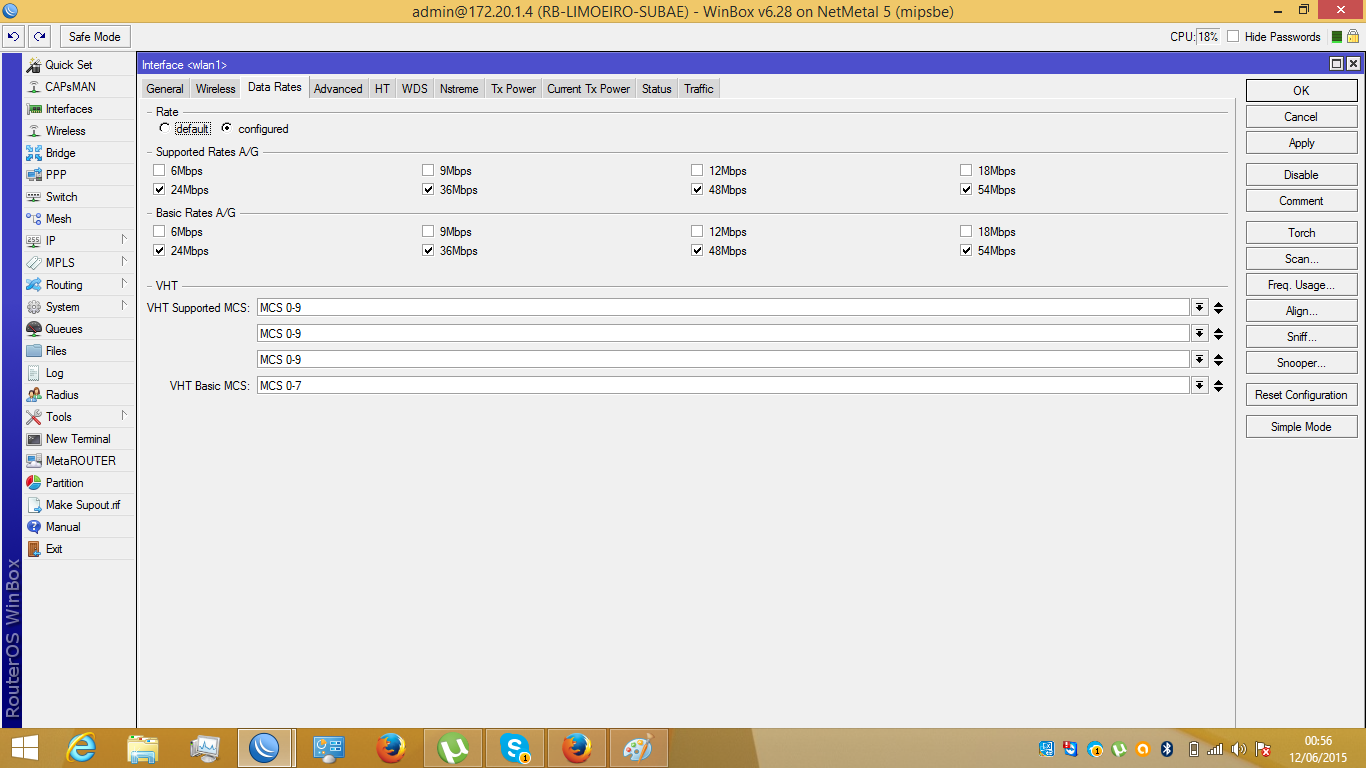Click the Cancel button

click(1301, 117)
